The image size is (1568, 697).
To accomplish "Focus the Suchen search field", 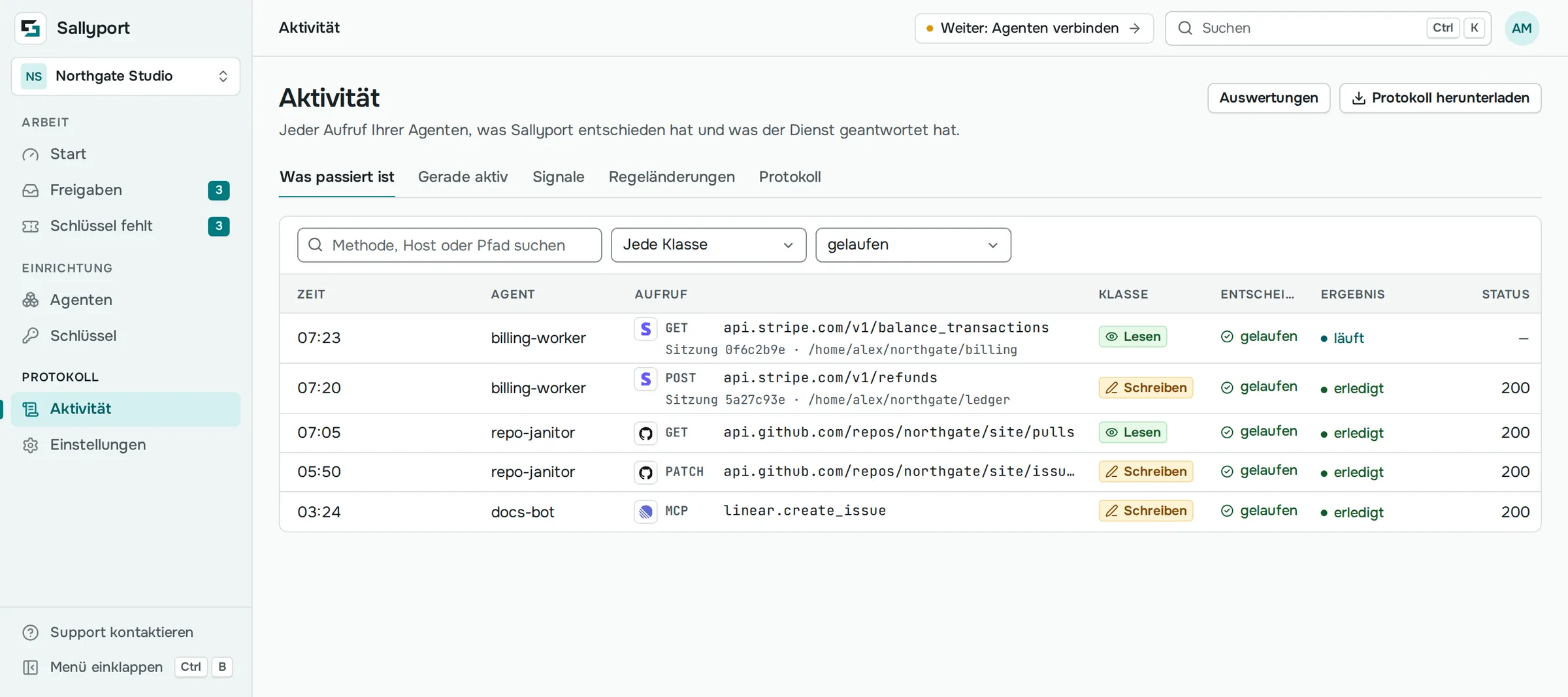I will click(1328, 28).
